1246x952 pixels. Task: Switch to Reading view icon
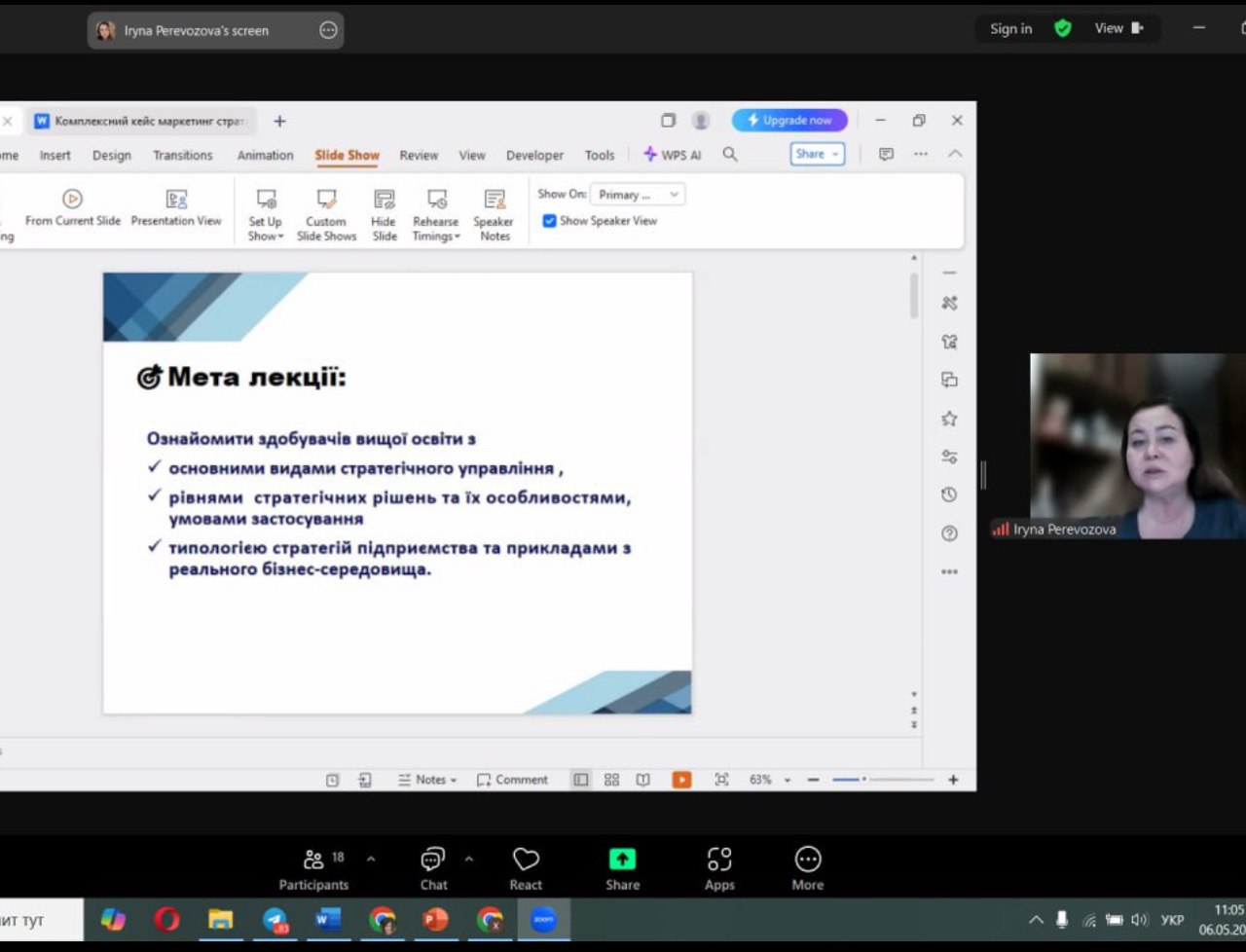pos(642,780)
